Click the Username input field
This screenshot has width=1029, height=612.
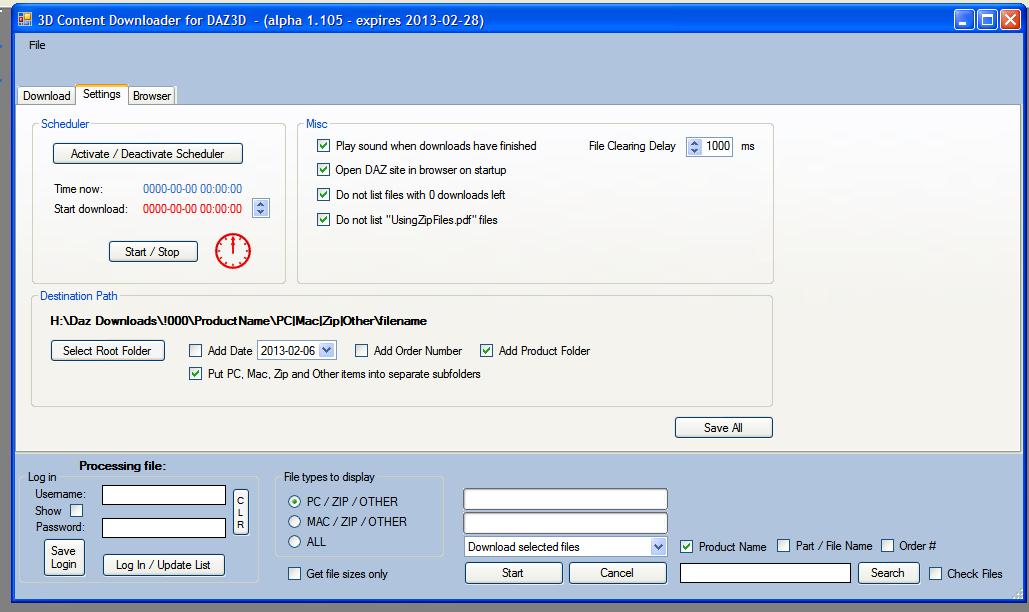coord(164,495)
